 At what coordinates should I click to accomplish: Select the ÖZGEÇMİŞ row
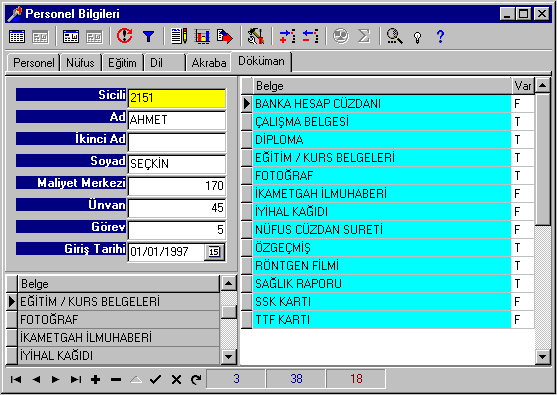(382, 248)
